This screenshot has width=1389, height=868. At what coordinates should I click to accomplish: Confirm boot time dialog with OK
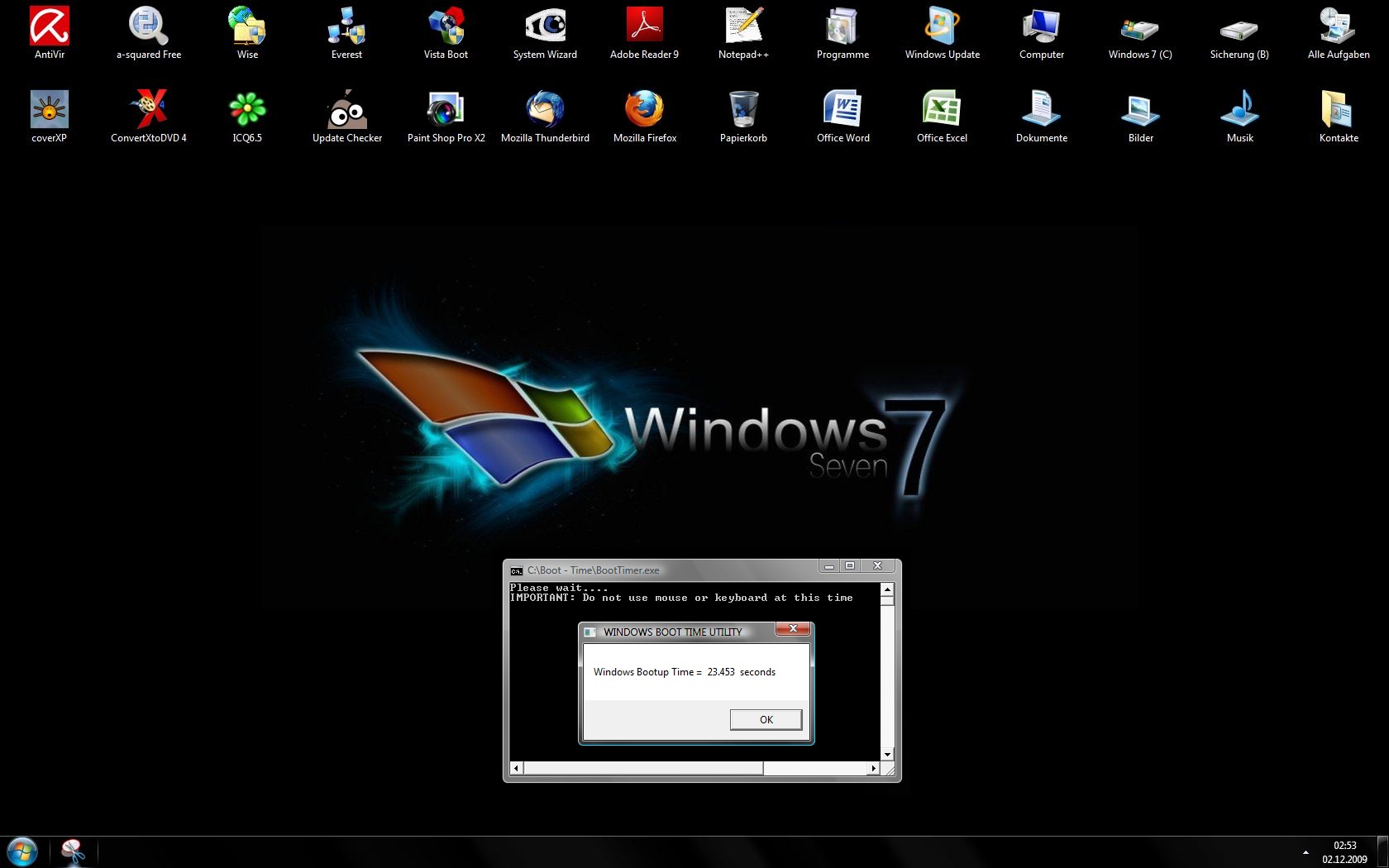pos(766,720)
